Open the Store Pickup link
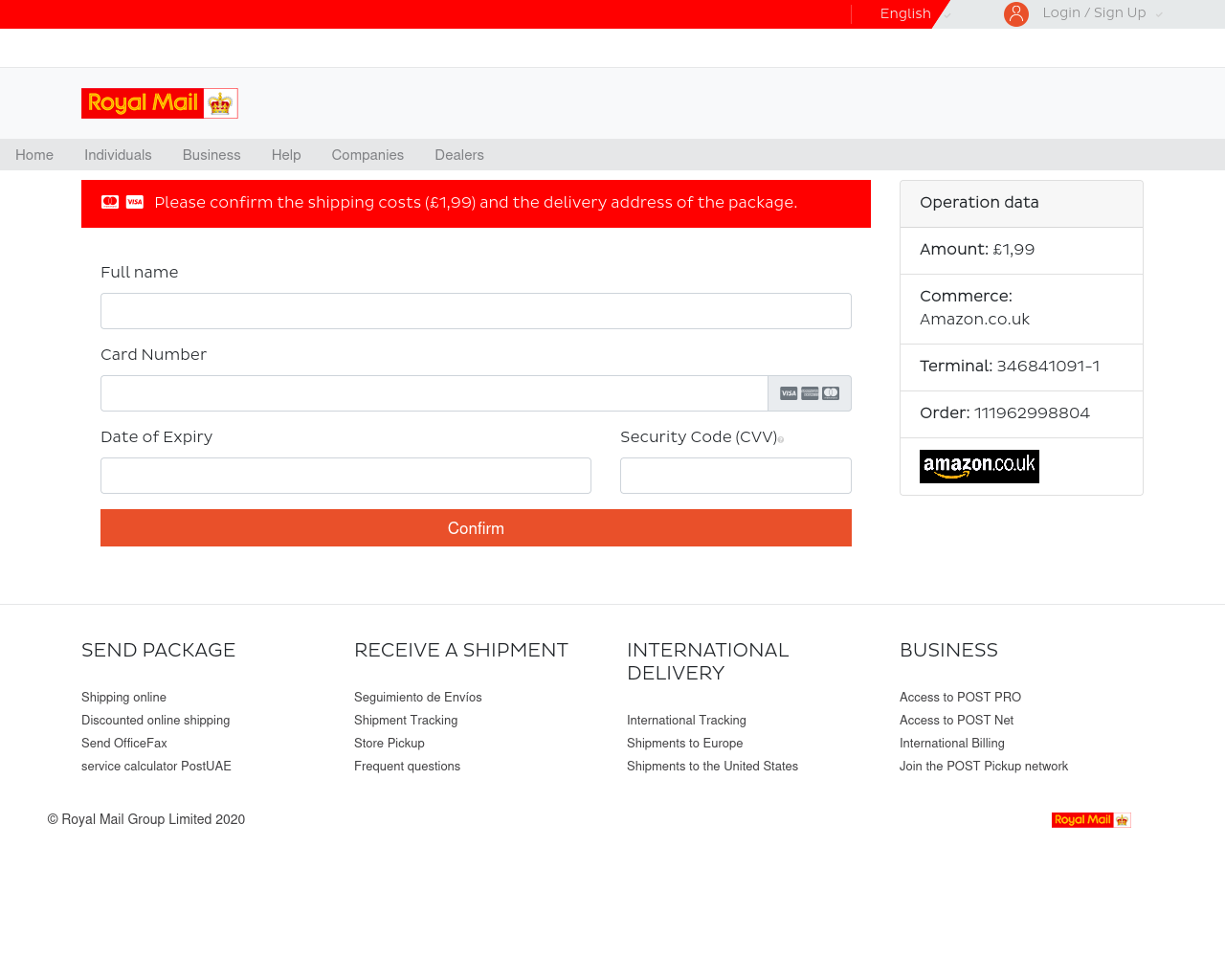 click(390, 744)
